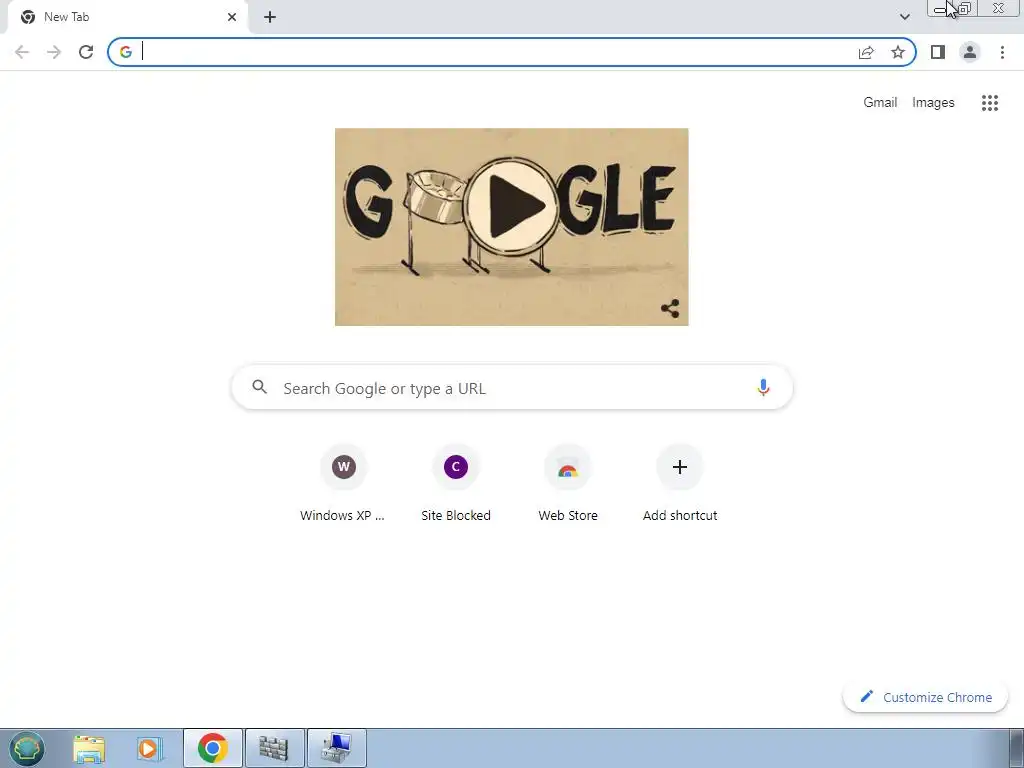Select the New Tab tab
The width and height of the screenshot is (1024, 768).
pos(127,17)
